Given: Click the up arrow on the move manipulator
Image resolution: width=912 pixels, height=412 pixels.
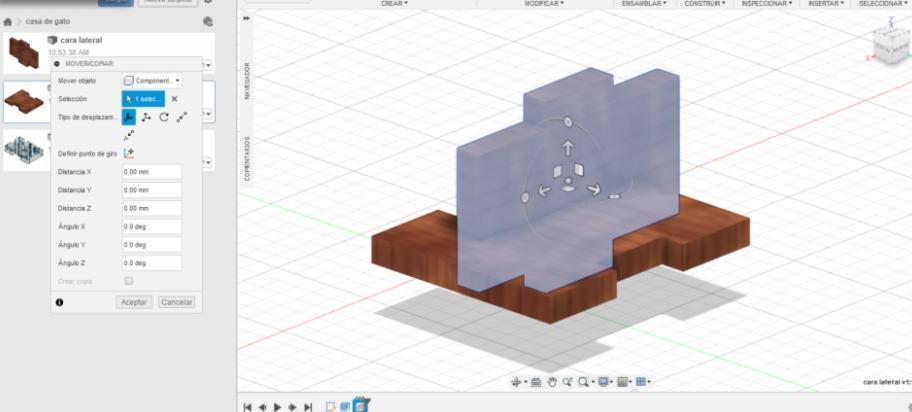Looking at the screenshot, I should click(x=568, y=148).
